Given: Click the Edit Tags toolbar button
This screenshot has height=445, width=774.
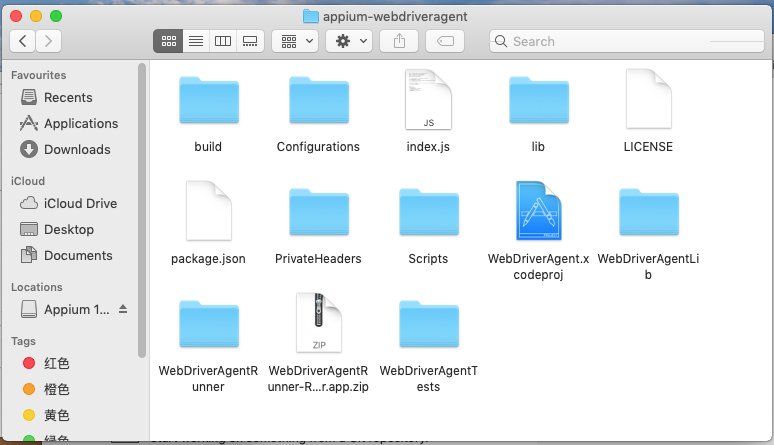Looking at the screenshot, I should point(445,41).
